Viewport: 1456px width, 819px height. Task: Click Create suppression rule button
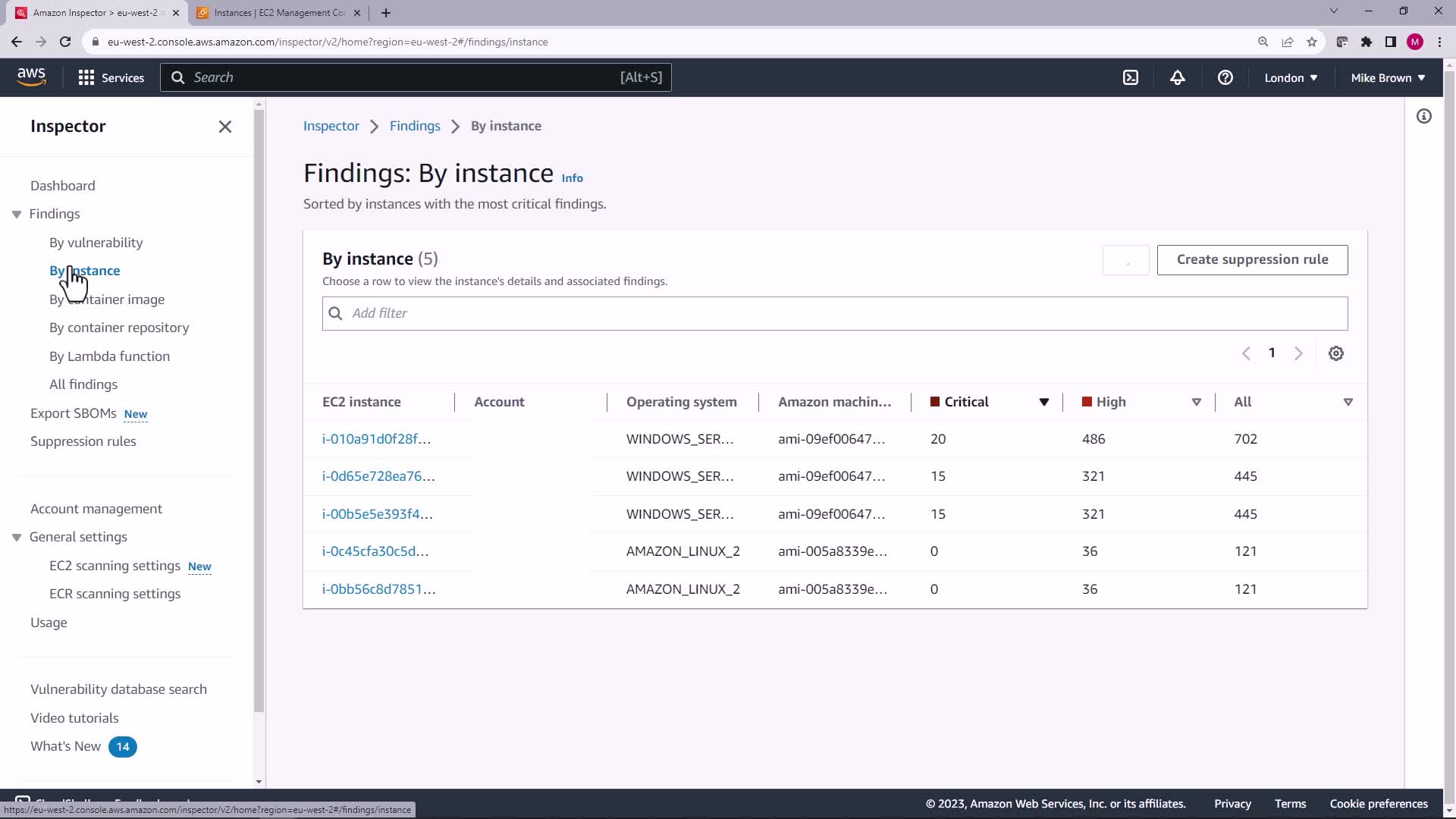pyautogui.click(x=1251, y=259)
